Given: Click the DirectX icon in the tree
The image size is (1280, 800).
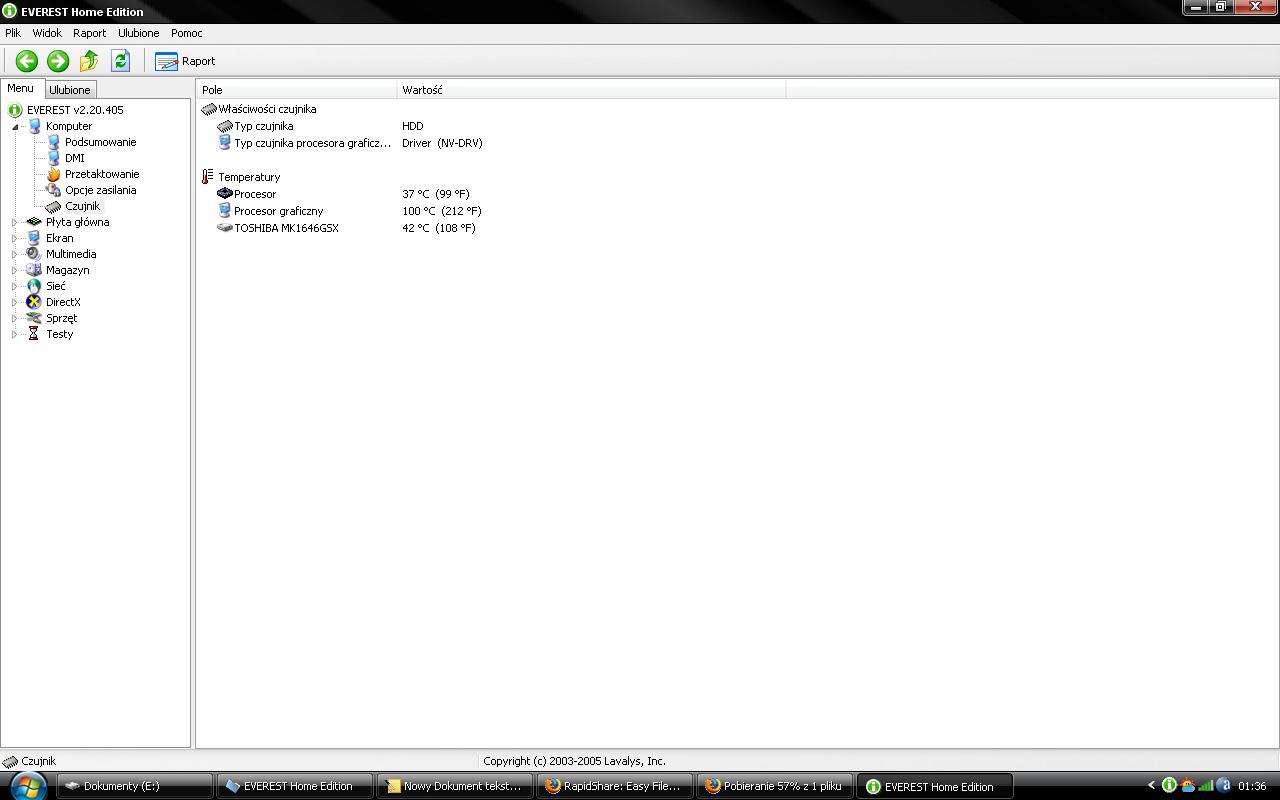Looking at the screenshot, I should (x=34, y=302).
